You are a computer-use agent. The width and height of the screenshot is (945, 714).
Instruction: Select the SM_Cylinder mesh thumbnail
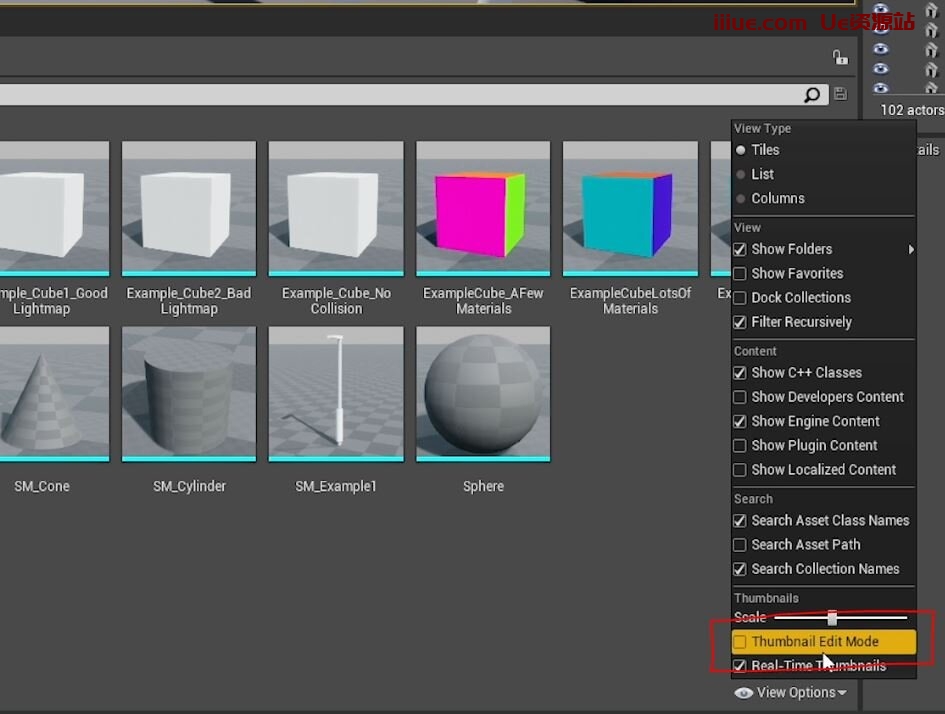point(189,394)
